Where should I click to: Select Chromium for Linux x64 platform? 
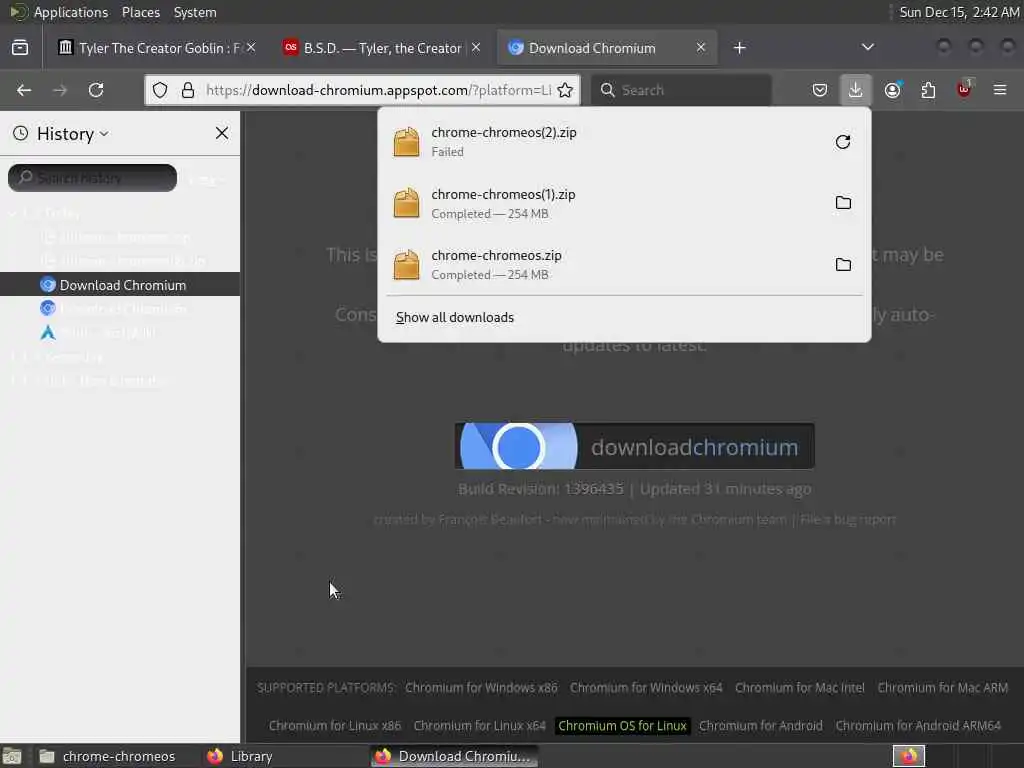479,726
